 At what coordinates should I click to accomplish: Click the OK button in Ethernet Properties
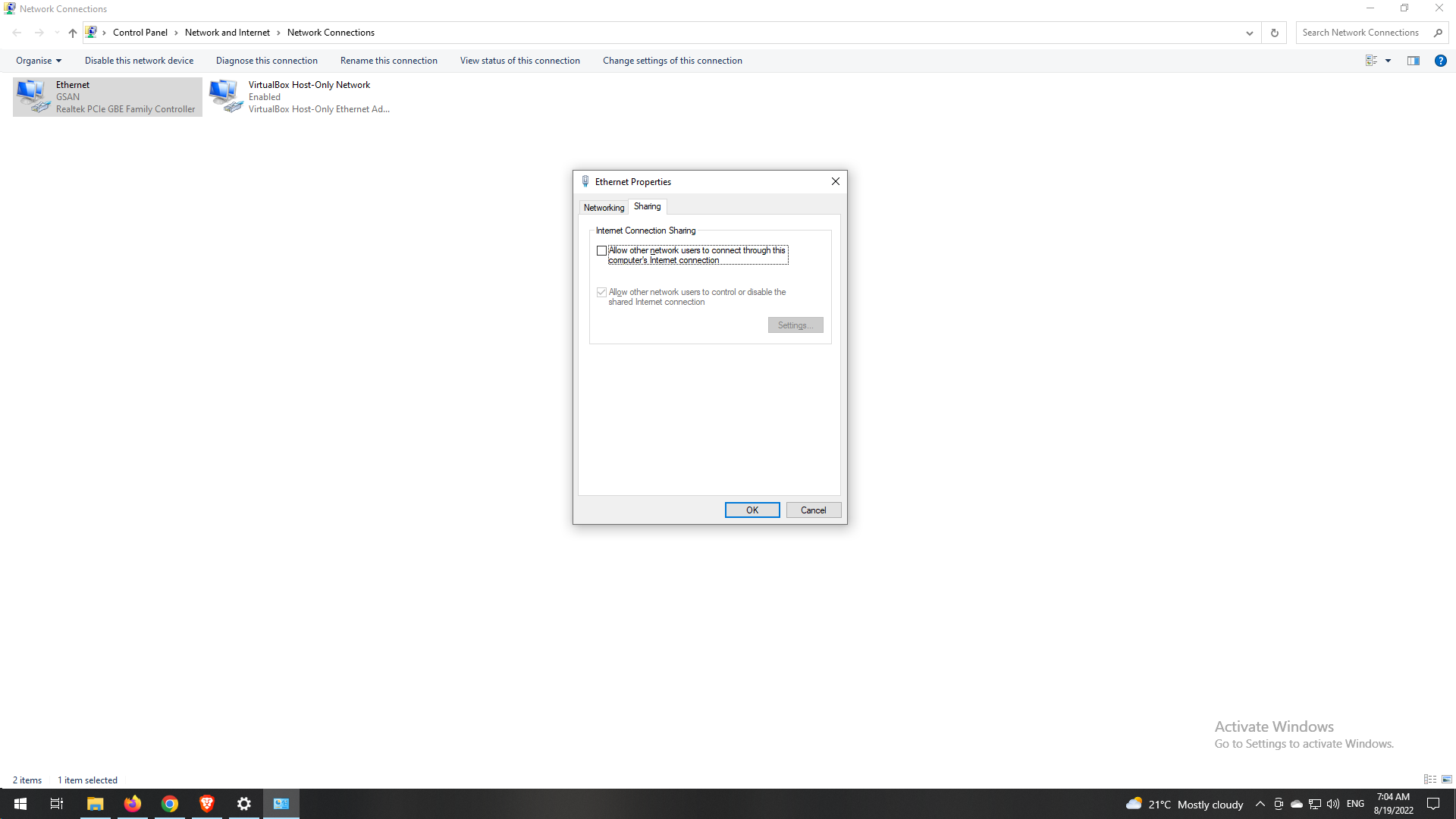pyautogui.click(x=752, y=510)
